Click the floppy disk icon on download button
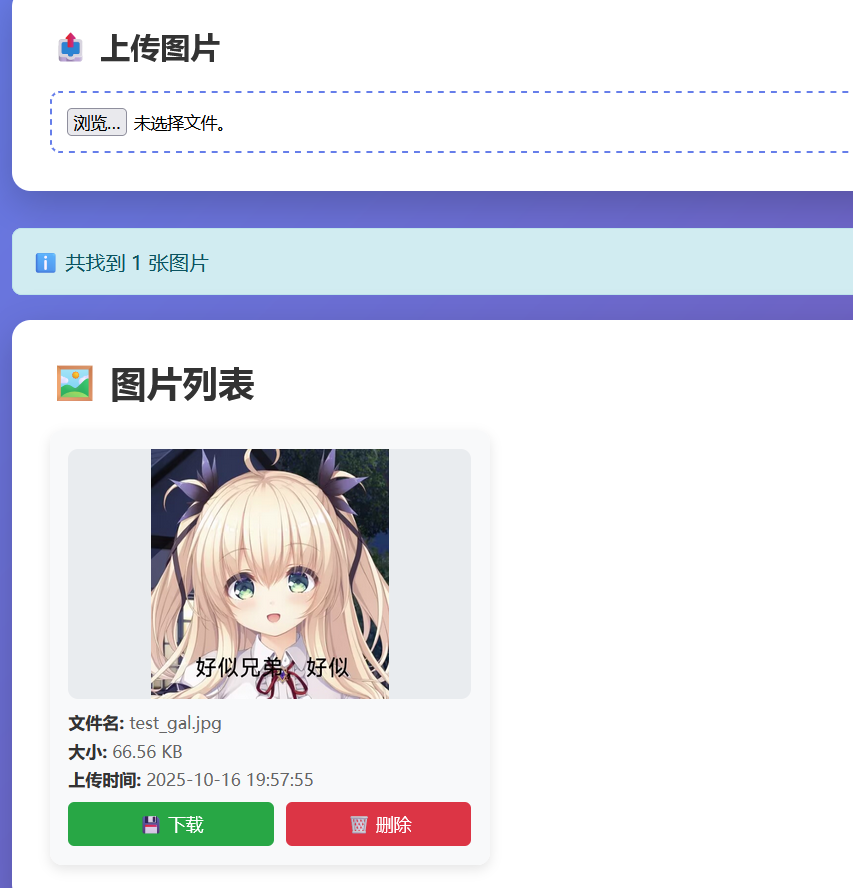853x888 pixels. pyautogui.click(x=151, y=825)
